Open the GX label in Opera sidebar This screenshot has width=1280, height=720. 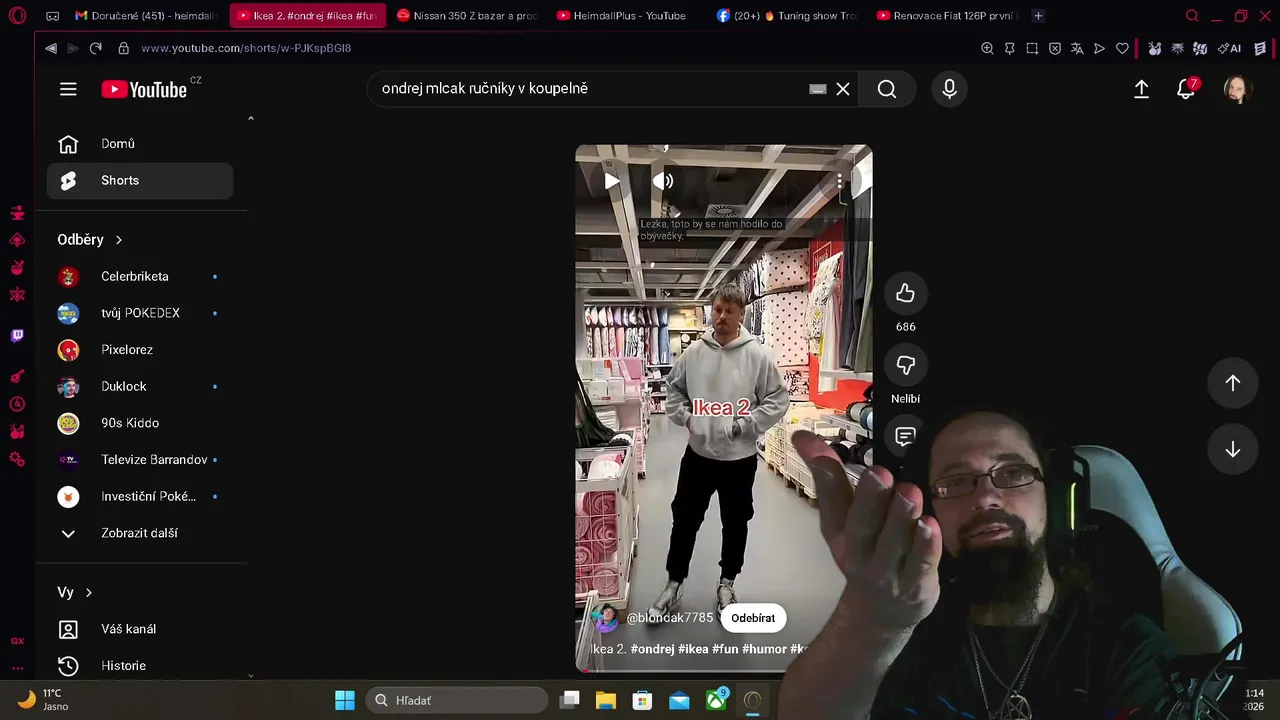click(x=17, y=641)
